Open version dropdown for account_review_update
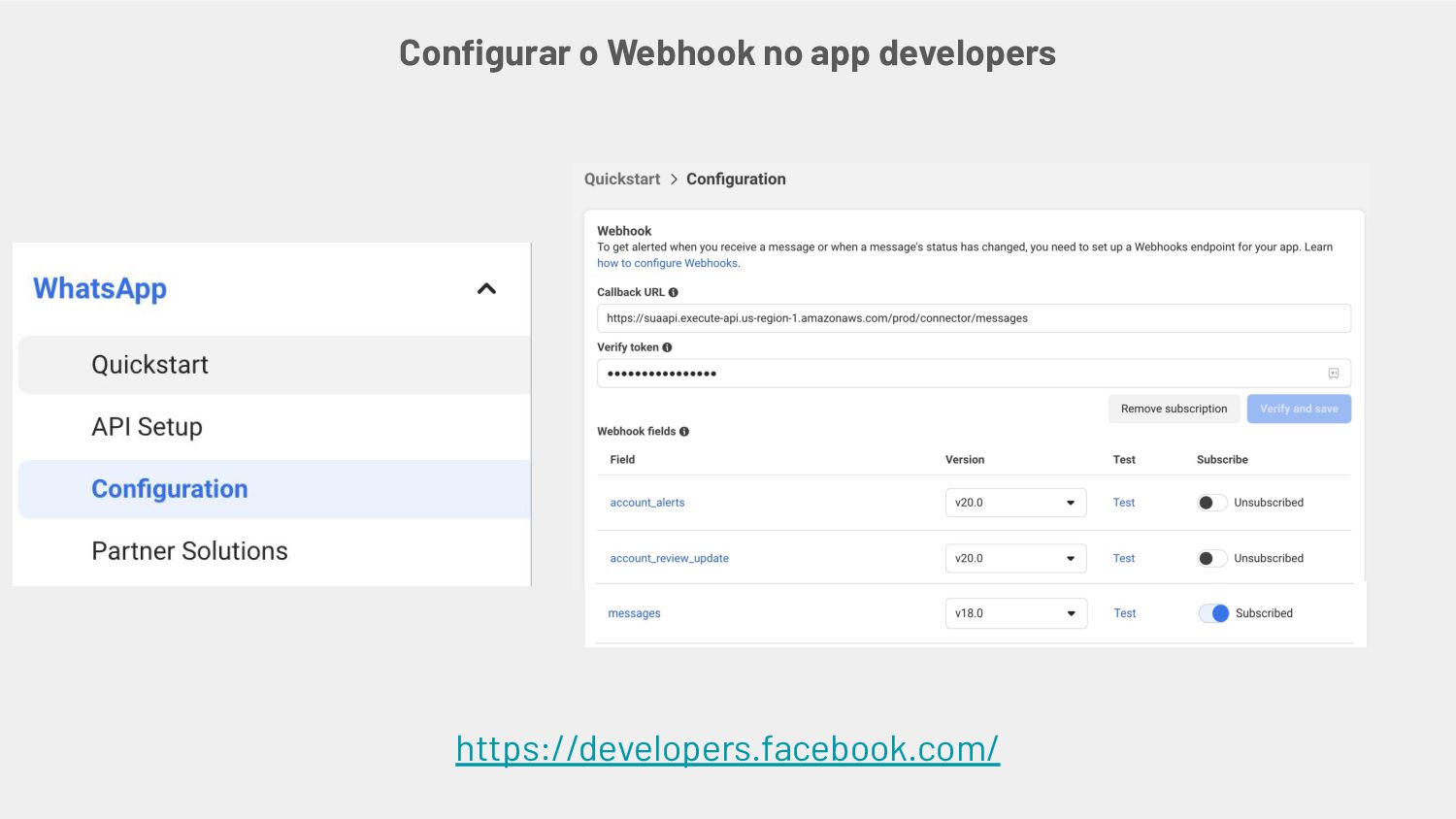Screen dimensions: 1456x819 click(1015, 558)
